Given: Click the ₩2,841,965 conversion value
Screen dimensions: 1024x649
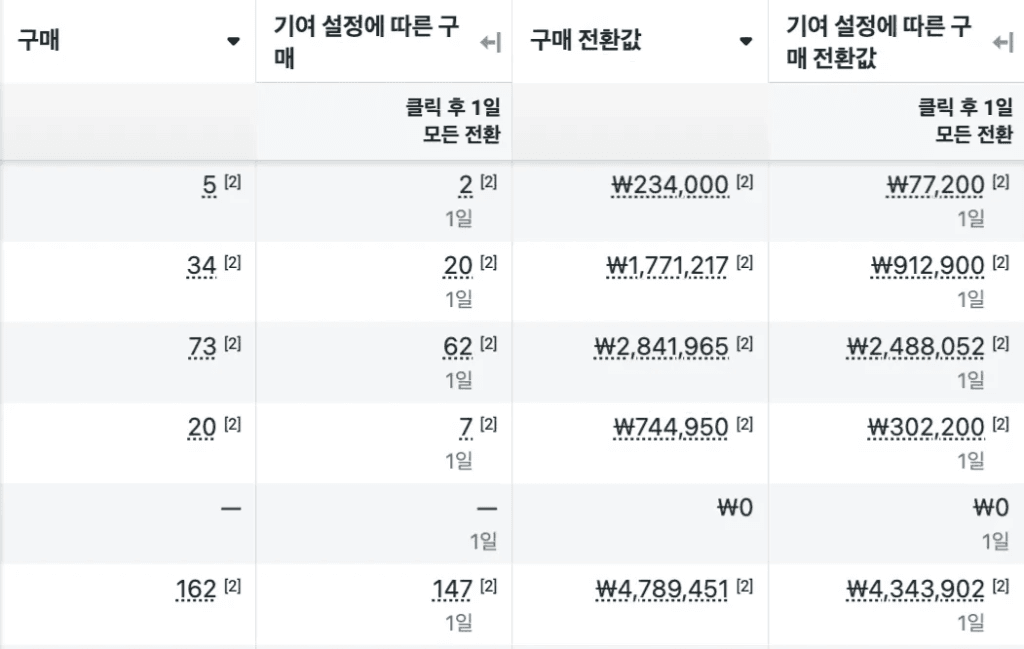Looking at the screenshot, I should tap(661, 347).
